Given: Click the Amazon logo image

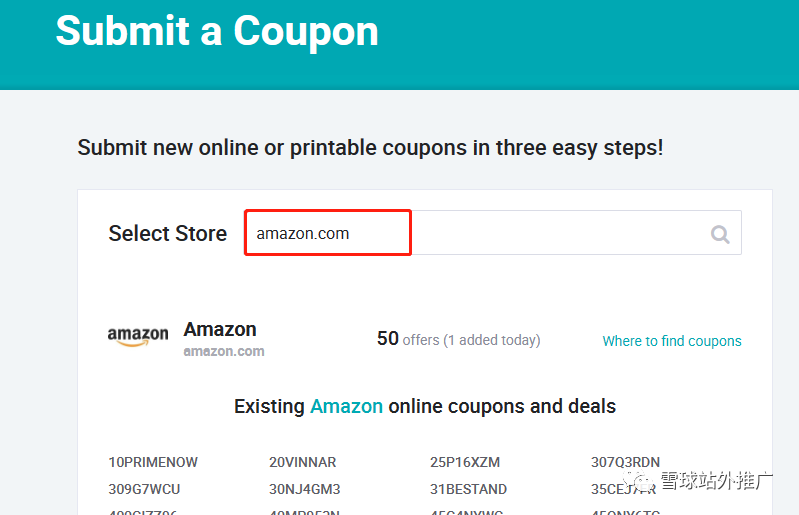Looking at the screenshot, I should coord(138,337).
